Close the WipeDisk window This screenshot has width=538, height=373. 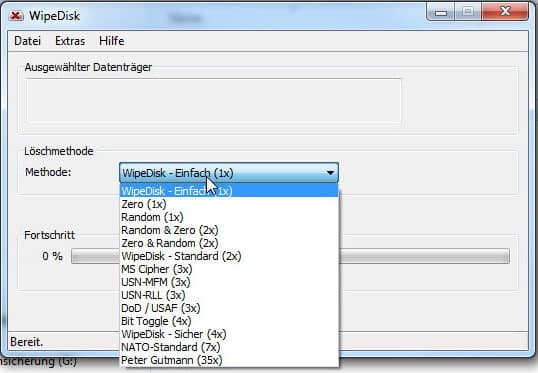point(505,12)
